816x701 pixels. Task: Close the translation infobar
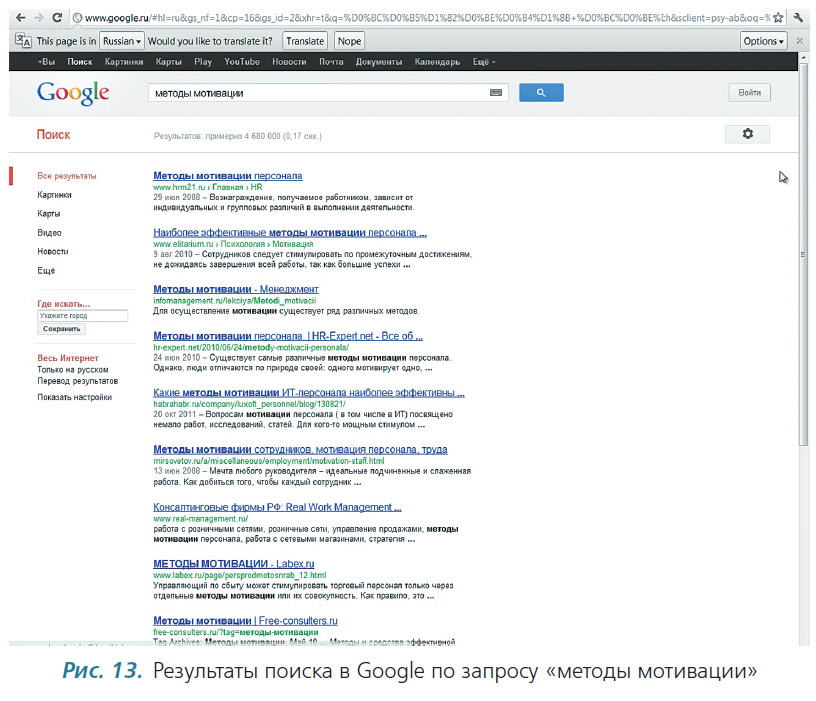click(799, 41)
